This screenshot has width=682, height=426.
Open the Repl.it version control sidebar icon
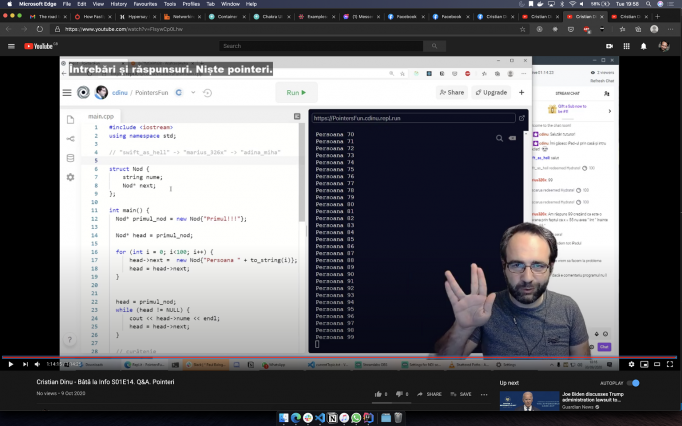click(70, 139)
